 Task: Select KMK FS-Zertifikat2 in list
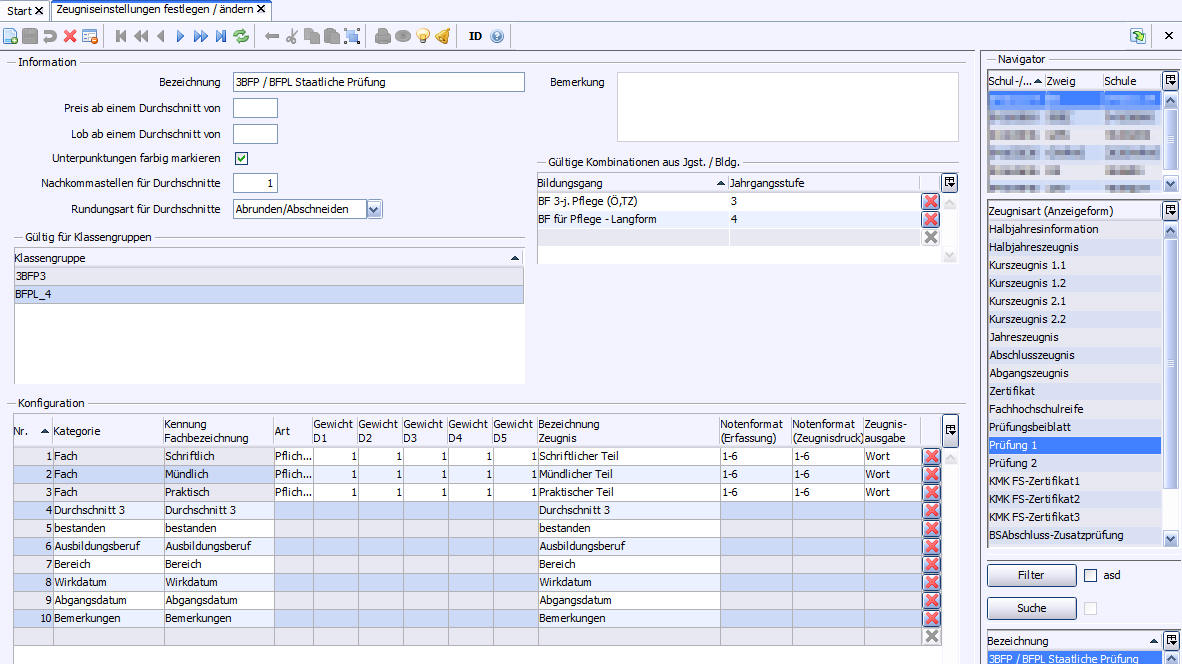1074,499
